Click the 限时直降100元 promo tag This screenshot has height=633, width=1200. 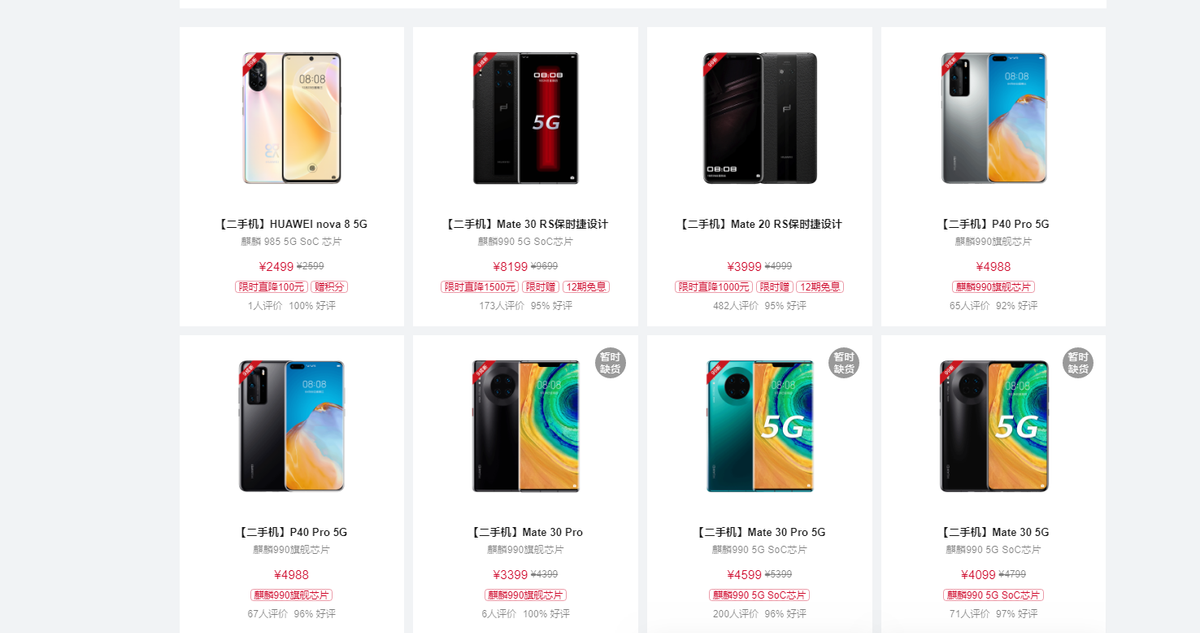(271, 287)
